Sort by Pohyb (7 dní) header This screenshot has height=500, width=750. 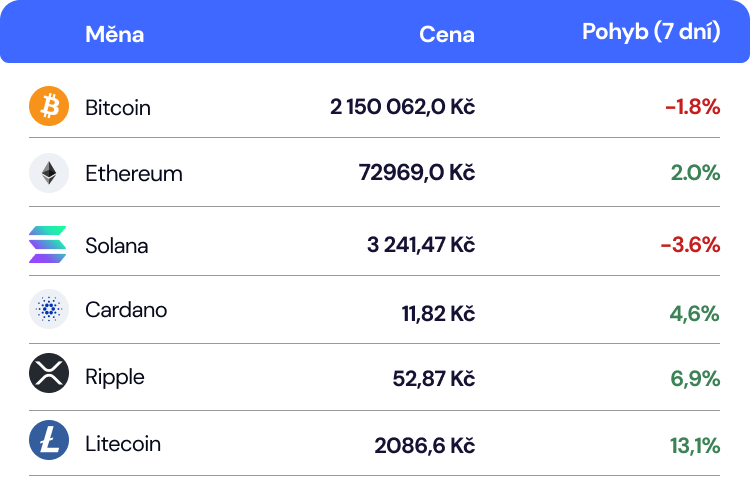(x=651, y=32)
